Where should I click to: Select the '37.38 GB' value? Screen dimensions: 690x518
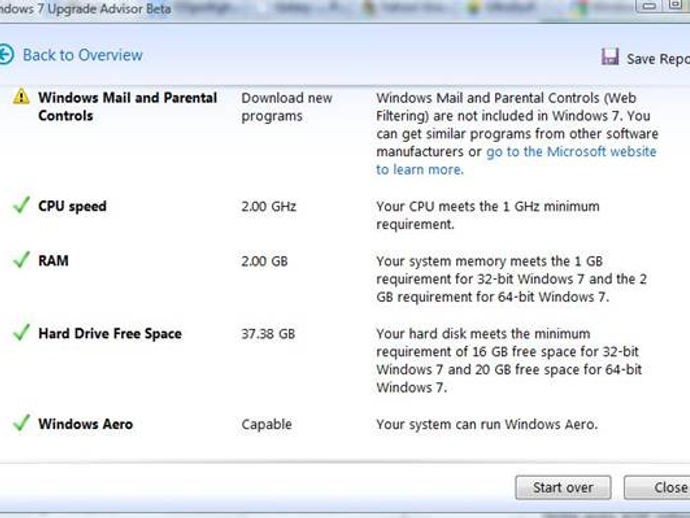tap(268, 334)
